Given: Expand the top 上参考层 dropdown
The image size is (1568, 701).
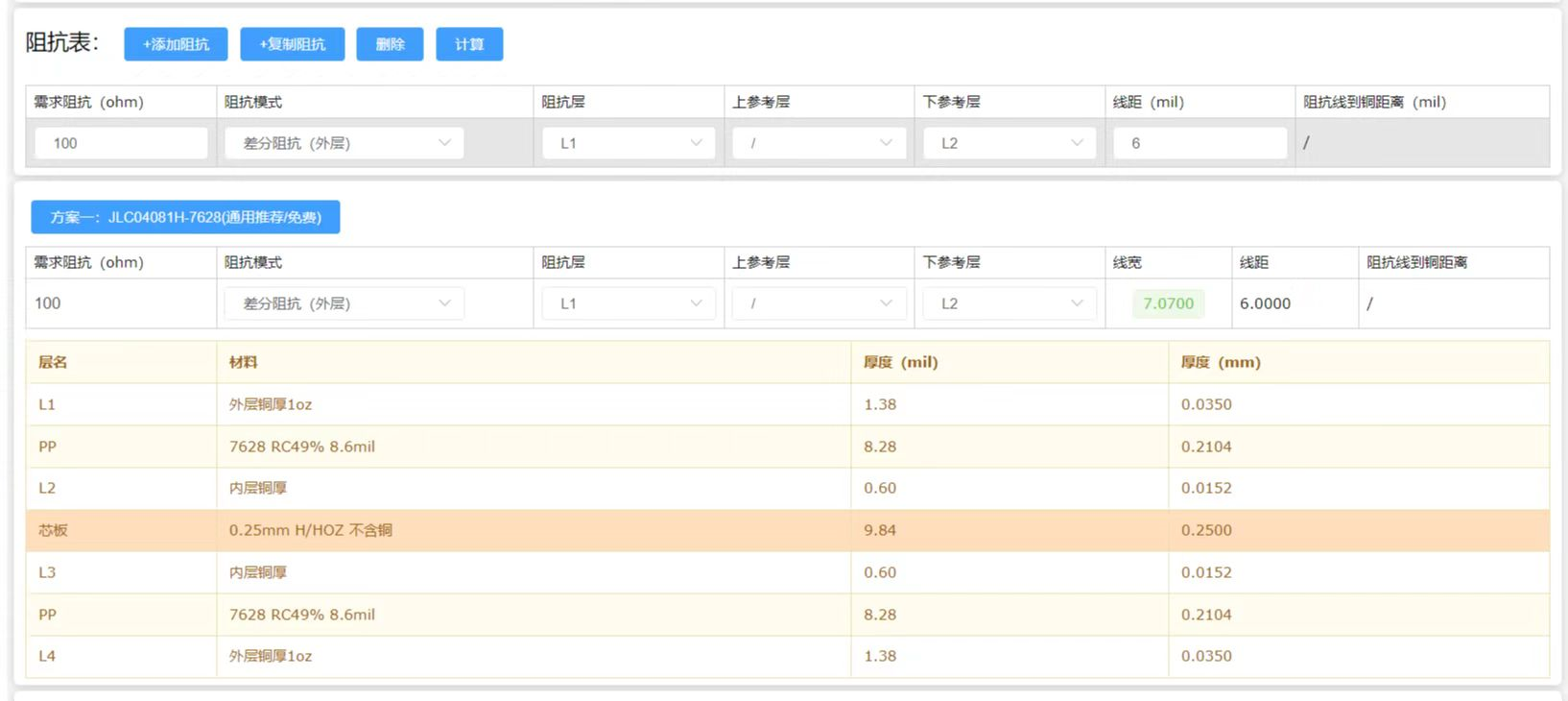Looking at the screenshot, I should pos(819,143).
